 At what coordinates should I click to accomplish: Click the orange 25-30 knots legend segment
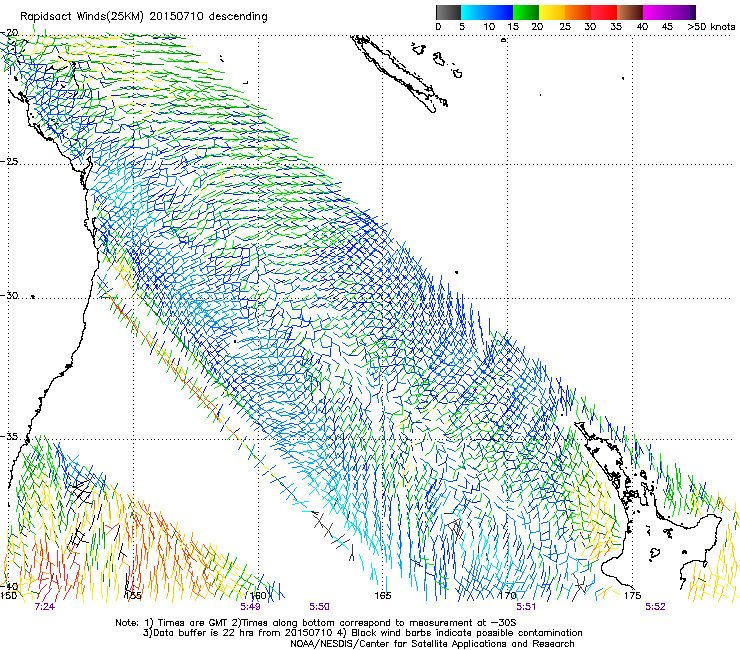[578, 12]
